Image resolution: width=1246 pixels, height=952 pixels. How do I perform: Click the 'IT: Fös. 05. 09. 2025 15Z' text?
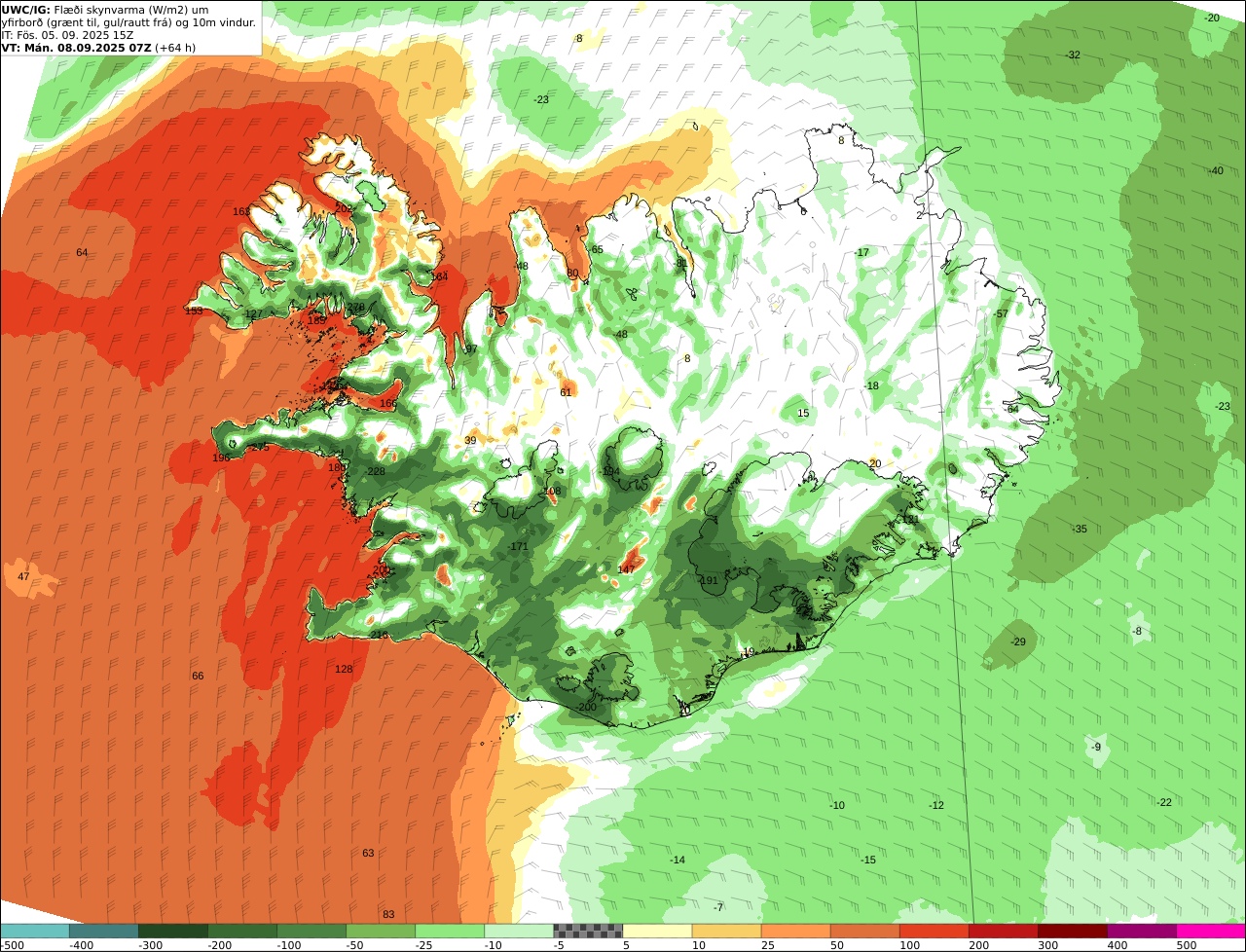click(x=67, y=35)
